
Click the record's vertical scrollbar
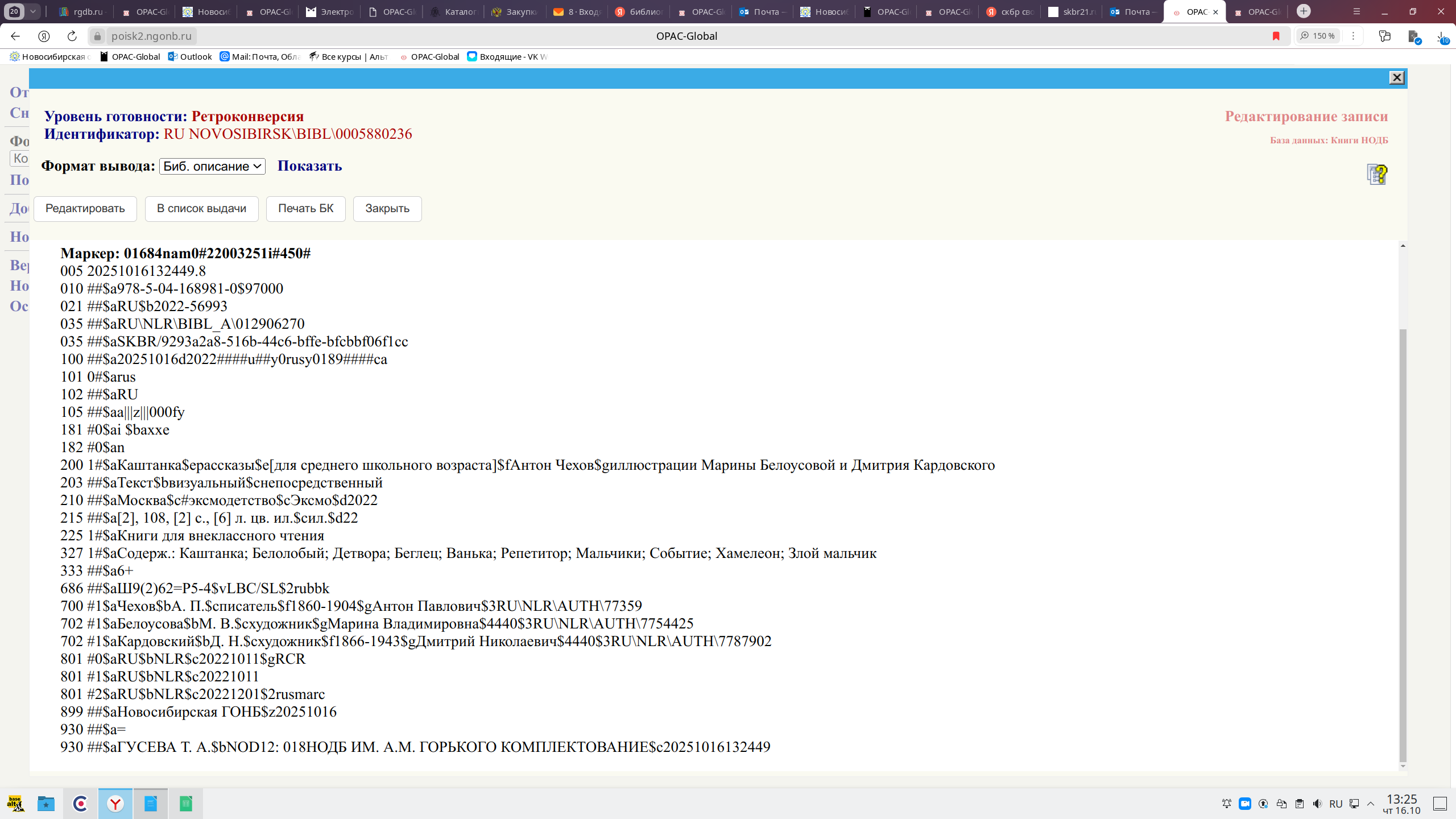[x=1403, y=545]
